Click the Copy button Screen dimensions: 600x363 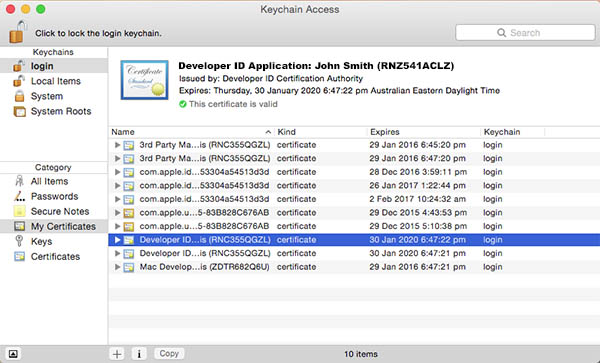[169, 353]
